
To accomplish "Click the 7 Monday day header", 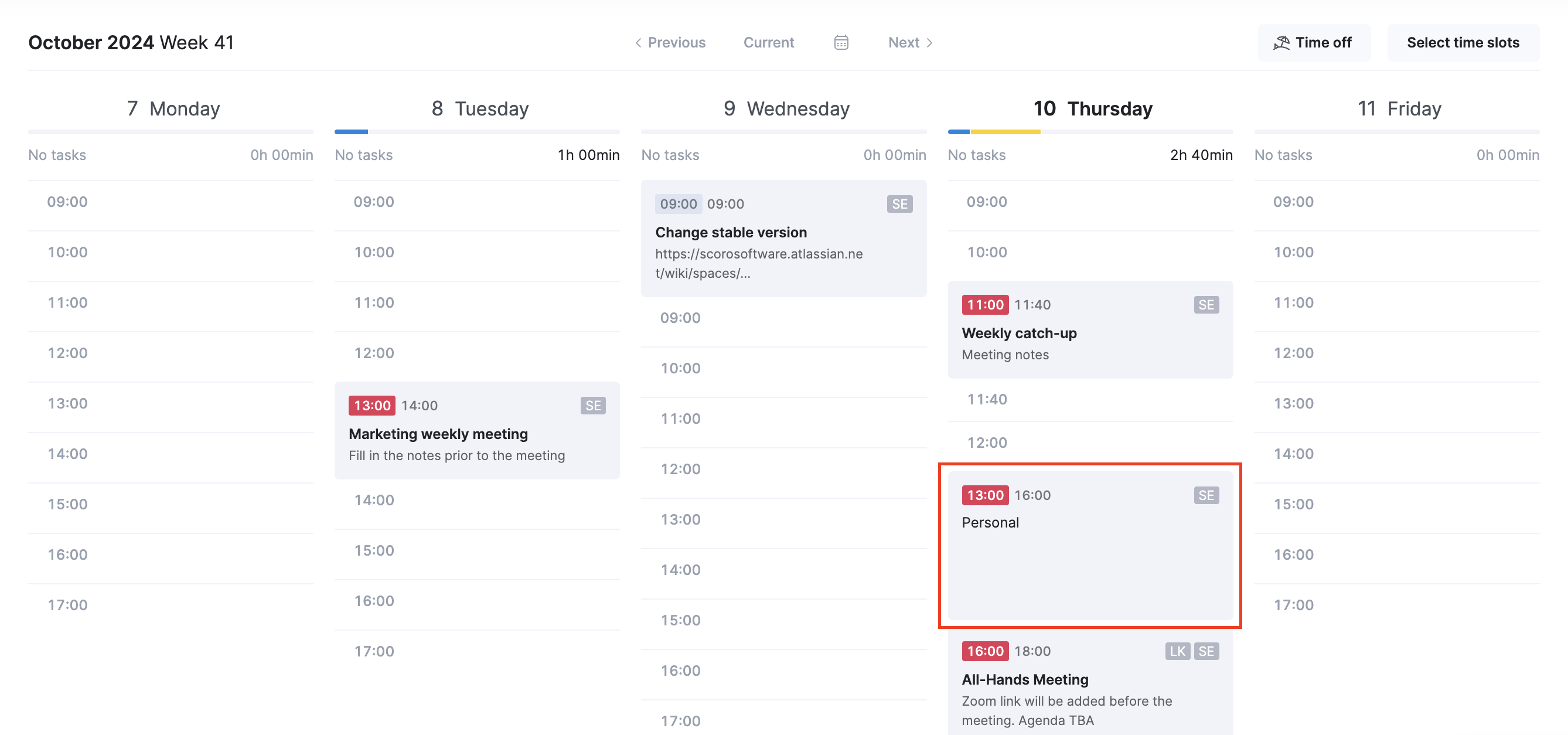I will [x=173, y=108].
